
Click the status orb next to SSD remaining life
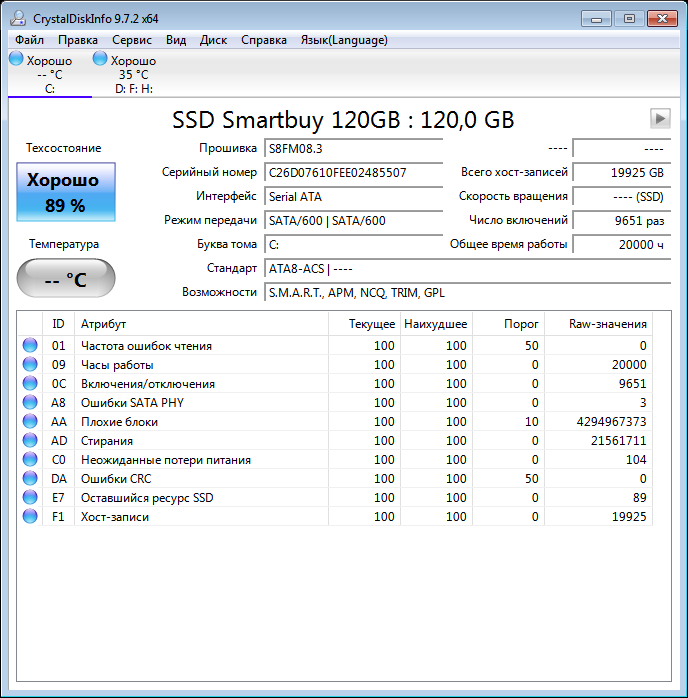point(29,498)
